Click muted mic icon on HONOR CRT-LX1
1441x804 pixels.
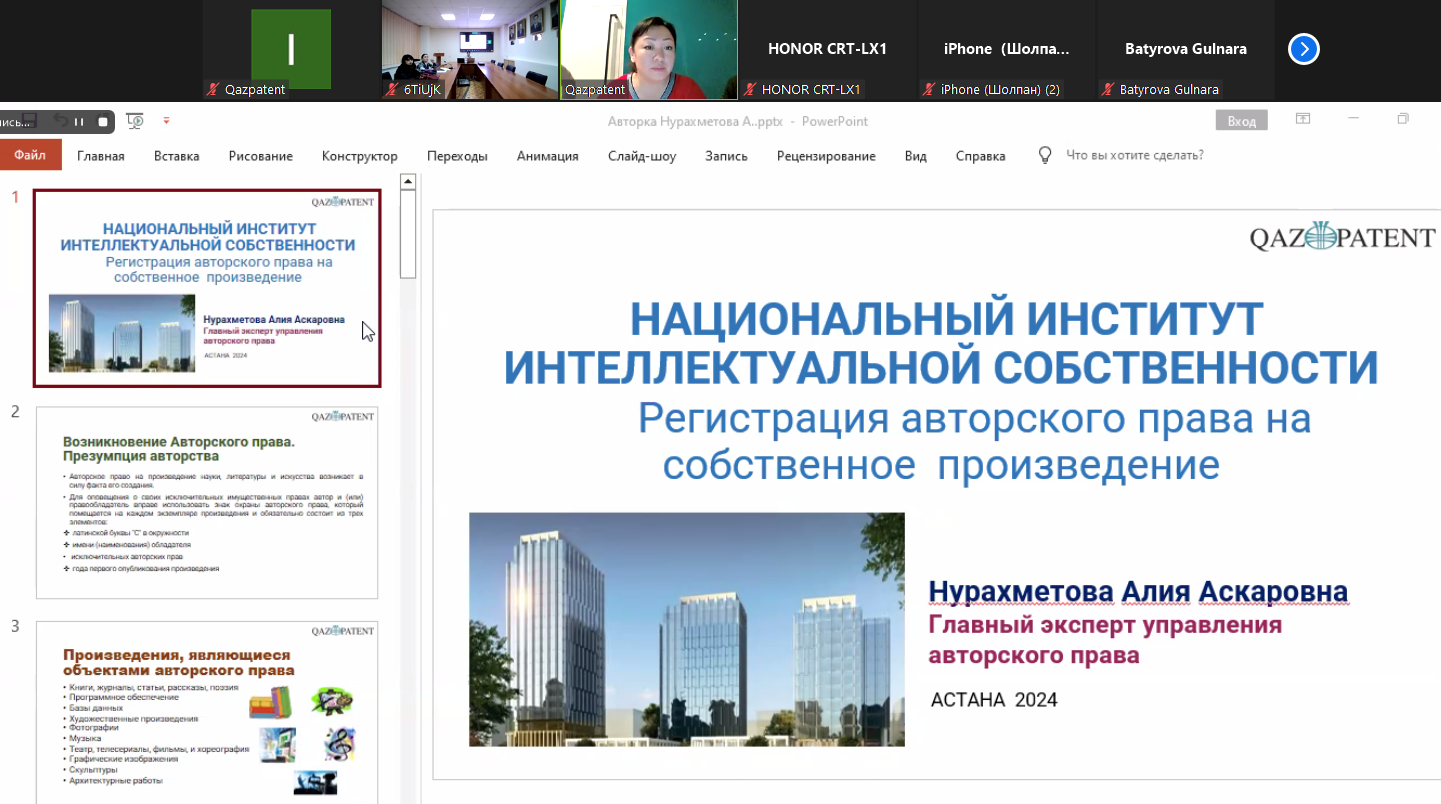749,90
